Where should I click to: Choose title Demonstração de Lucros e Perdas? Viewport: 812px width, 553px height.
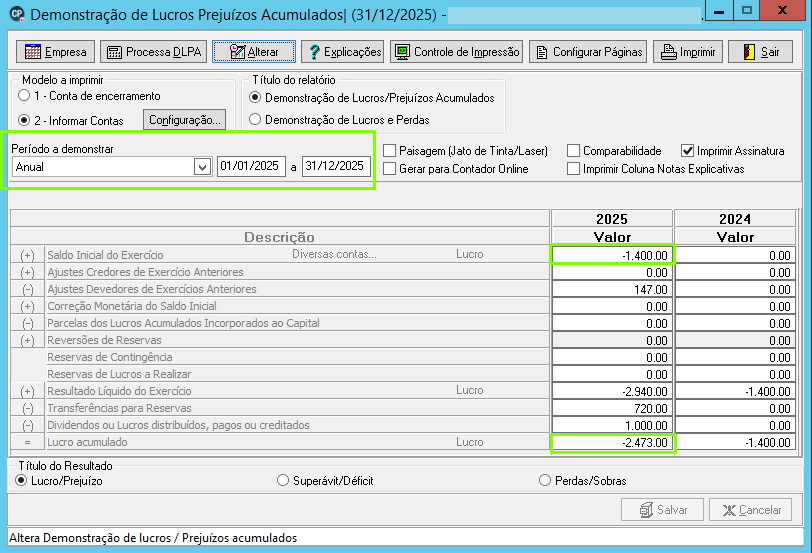click(255, 120)
